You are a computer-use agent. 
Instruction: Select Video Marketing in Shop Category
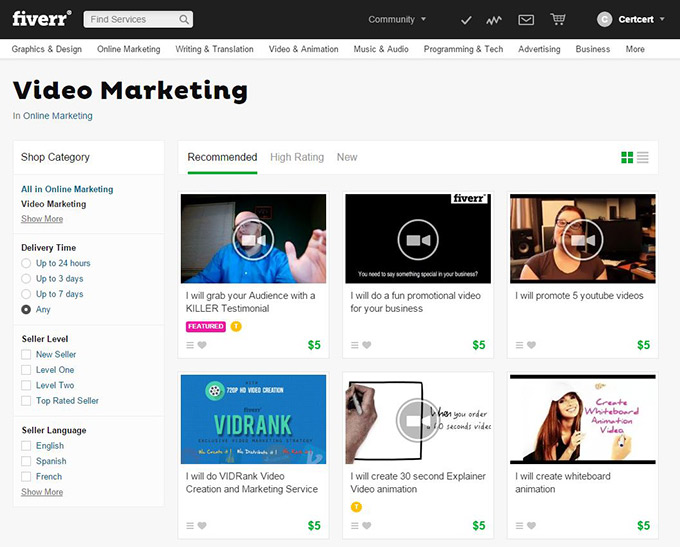tap(54, 204)
